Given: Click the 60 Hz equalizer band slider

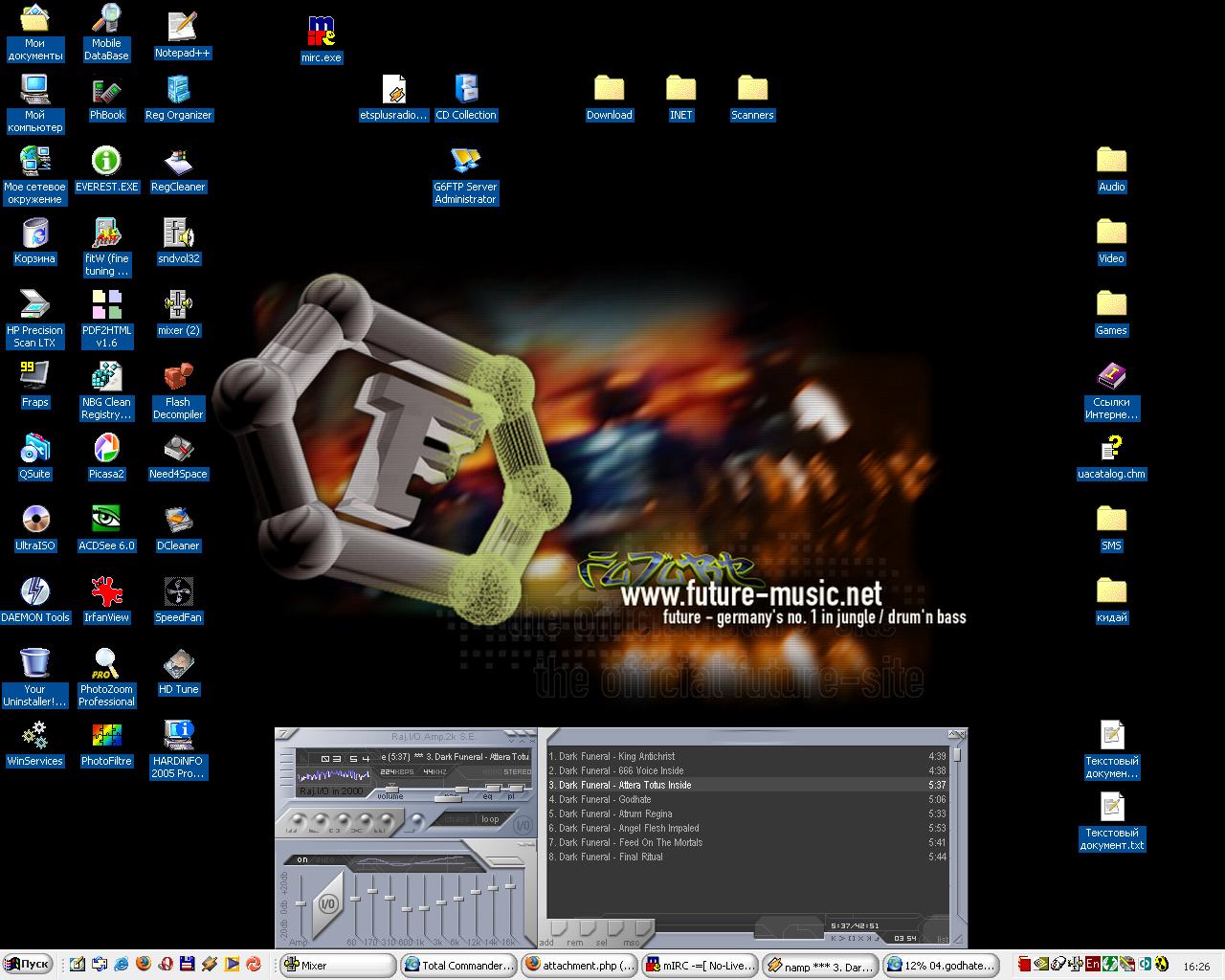Looking at the screenshot, I should coord(354,900).
